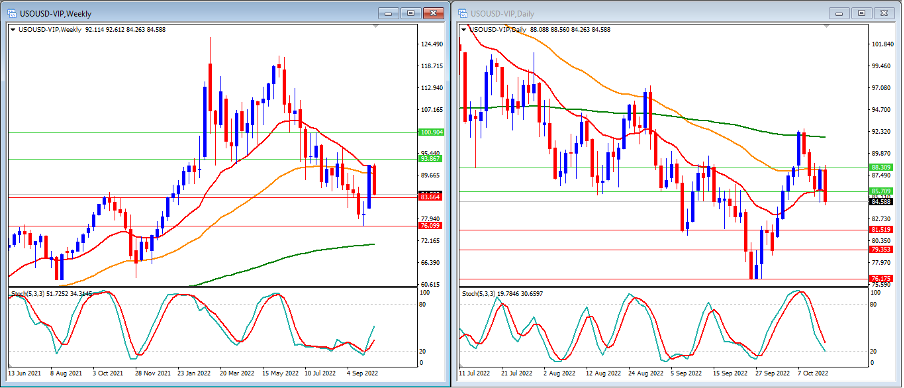The width and height of the screenshot is (904, 388).
Task: Close the USOUSD-VIP,Weekly chart window
Action: click(434, 13)
